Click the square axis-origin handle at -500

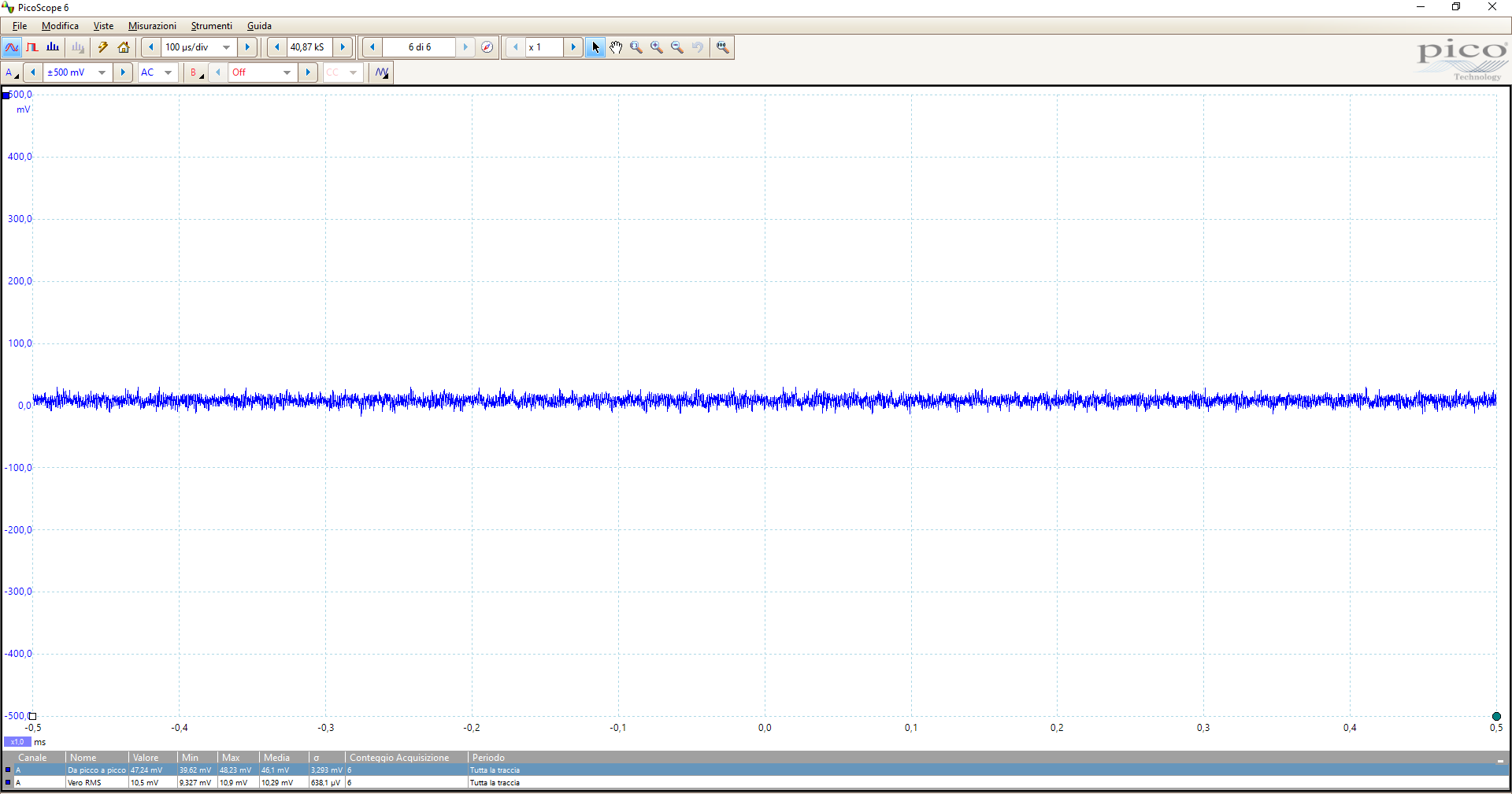(x=32, y=717)
